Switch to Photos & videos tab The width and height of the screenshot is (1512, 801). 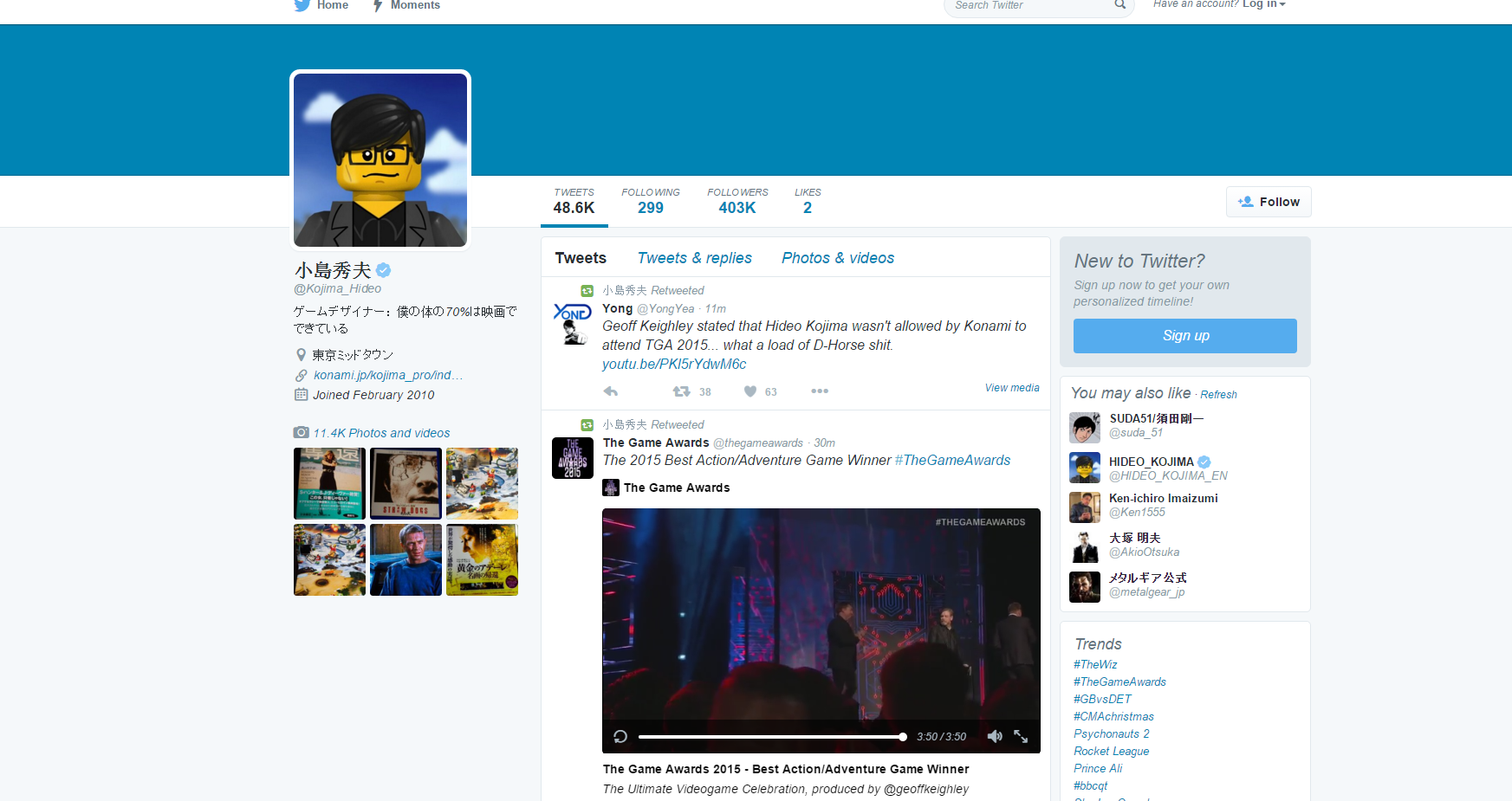pos(838,258)
